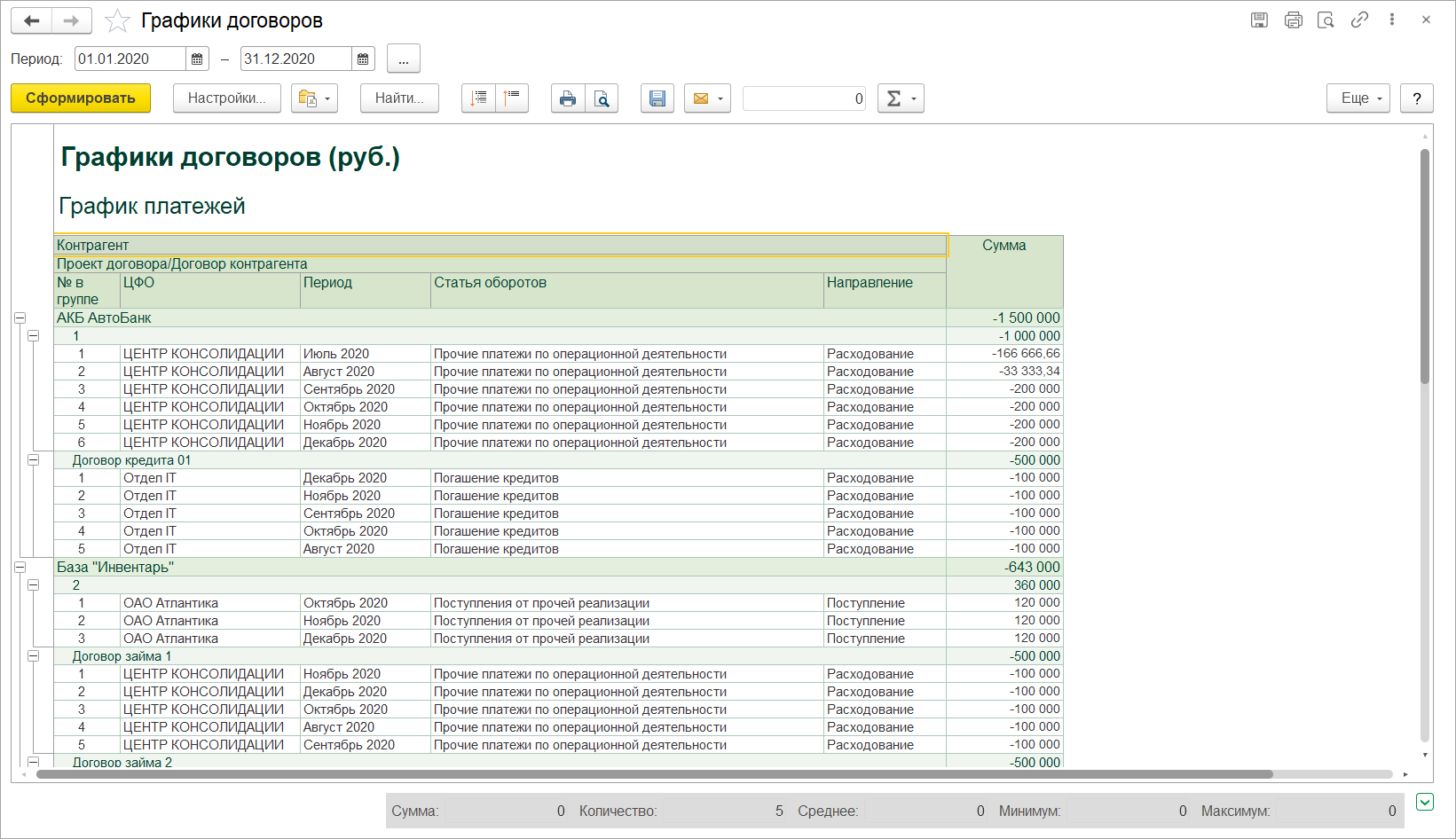This screenshot has height=839, width=1456.
Task: Click the selected cells sum field
Action: pos(804,98)
